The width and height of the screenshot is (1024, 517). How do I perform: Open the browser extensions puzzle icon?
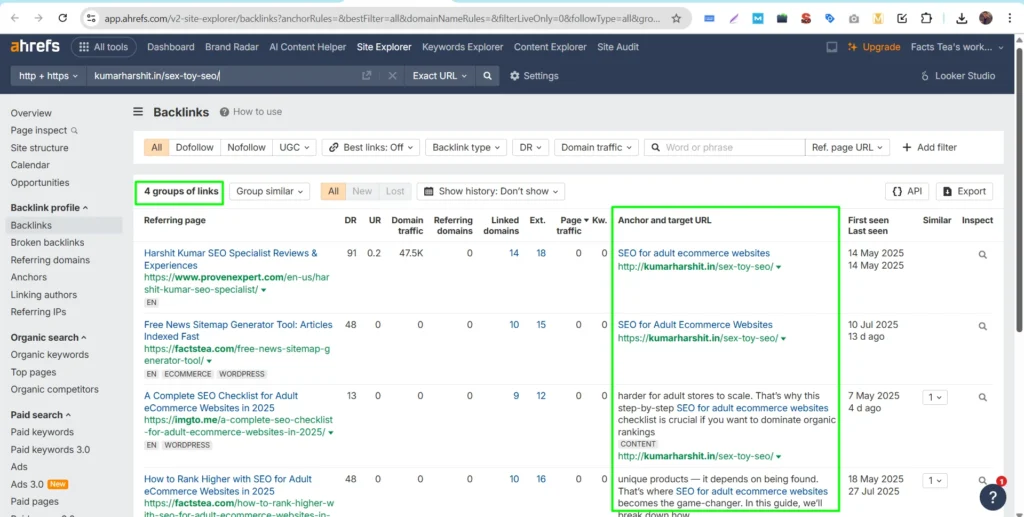(x=925, y=18)
